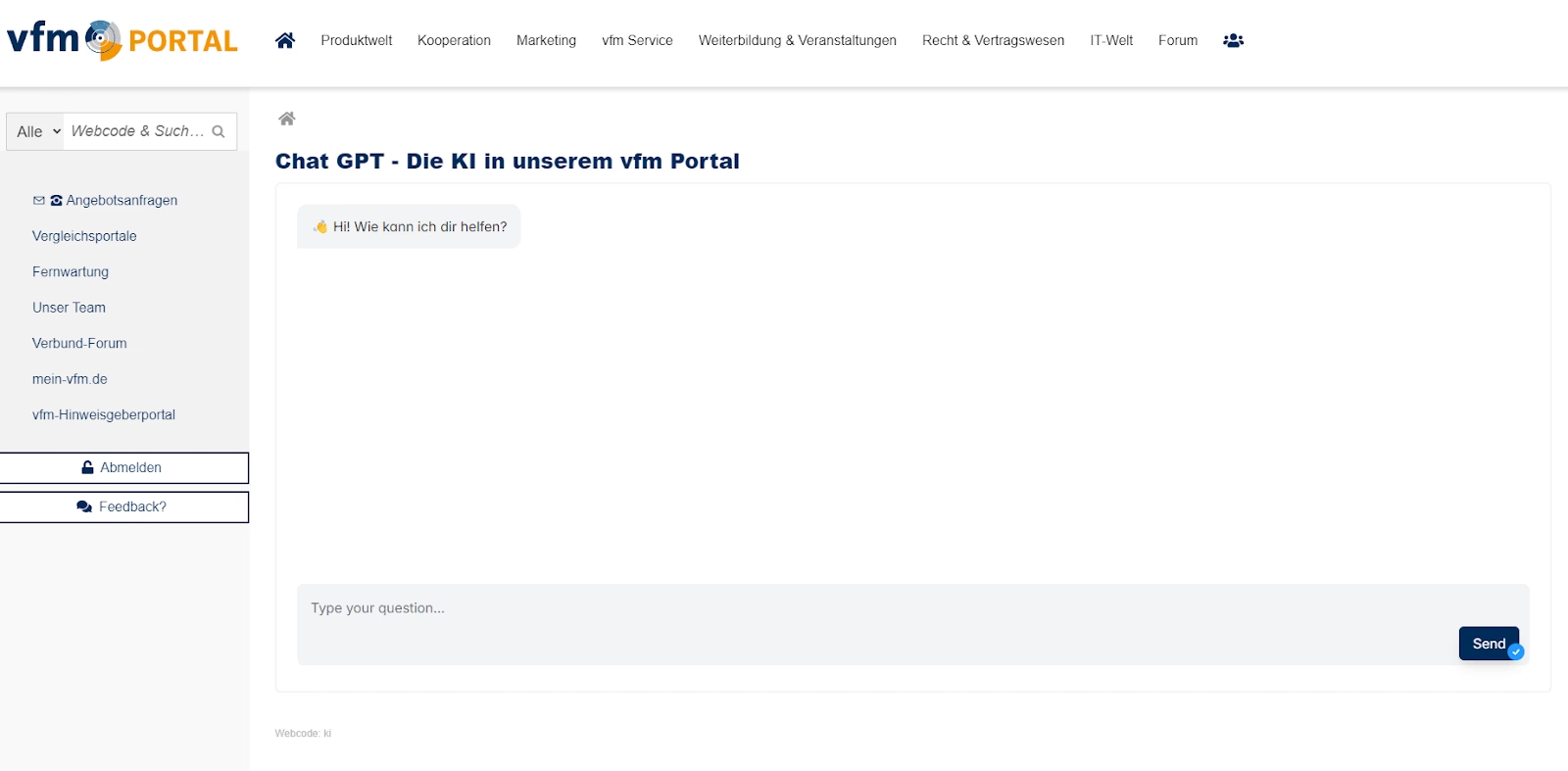Open the Marketing menu

coord(546,40)
